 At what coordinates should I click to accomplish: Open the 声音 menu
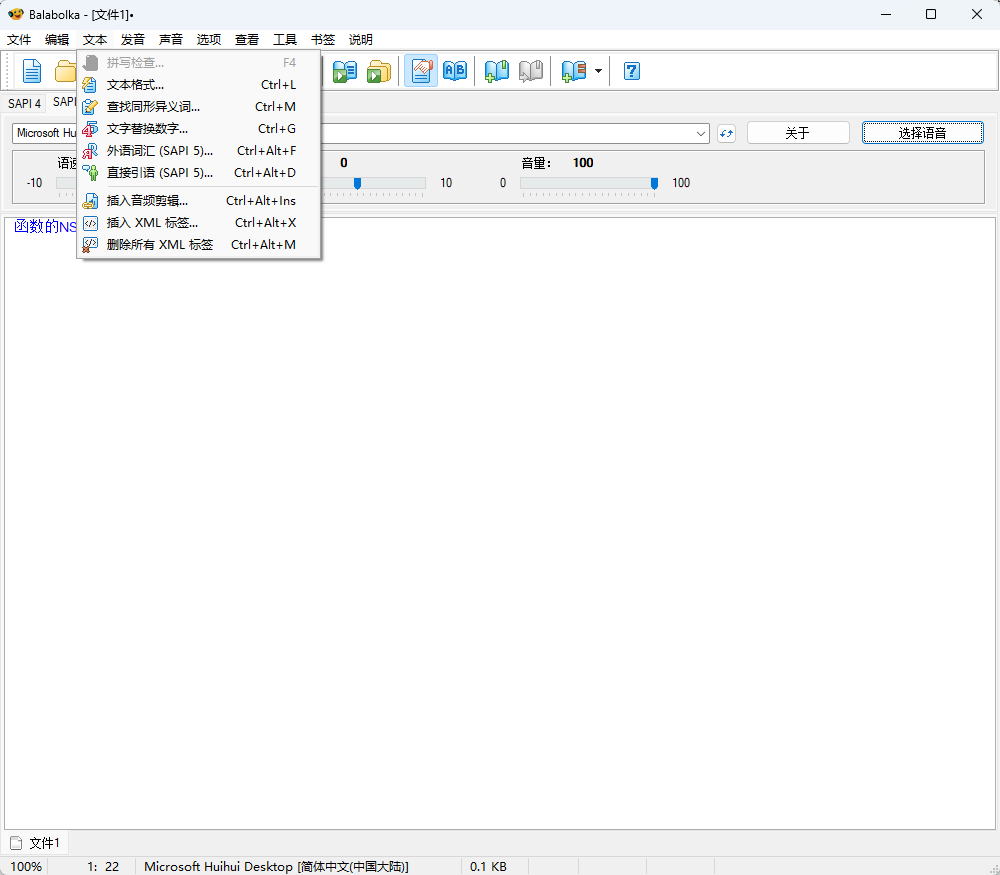click(170, 40)
